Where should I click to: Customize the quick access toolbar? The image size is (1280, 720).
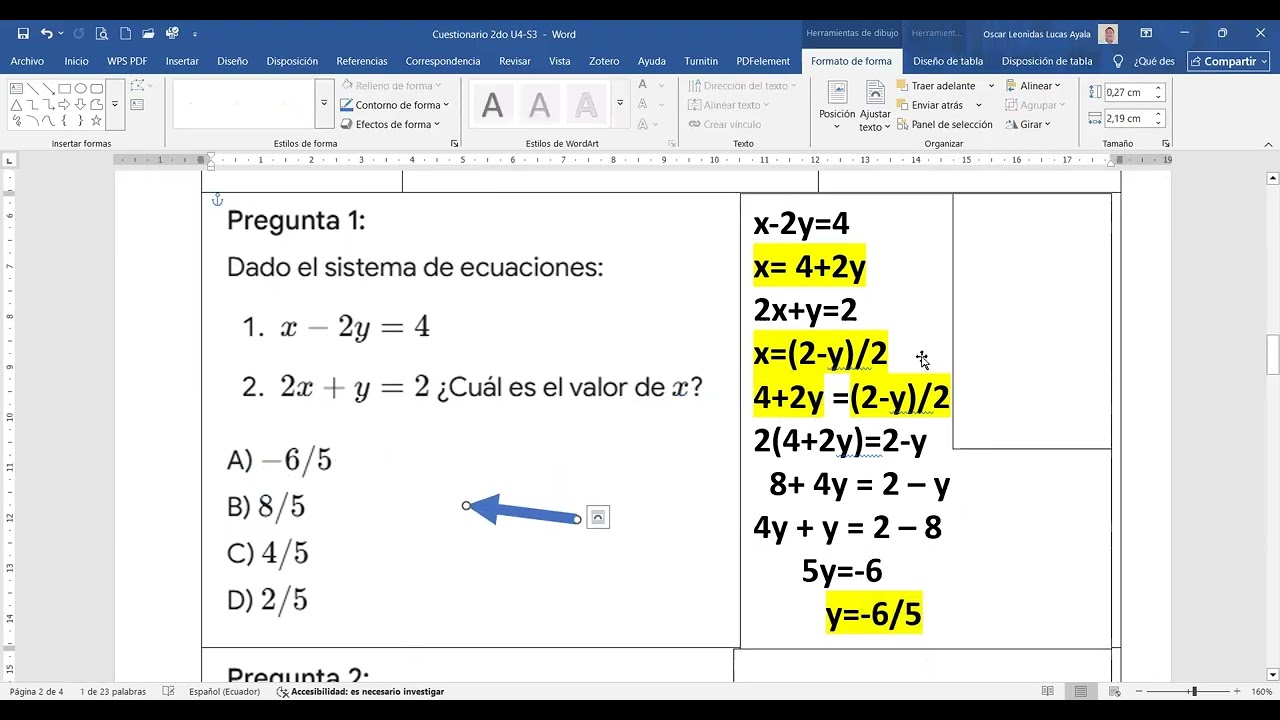point(195,34)
